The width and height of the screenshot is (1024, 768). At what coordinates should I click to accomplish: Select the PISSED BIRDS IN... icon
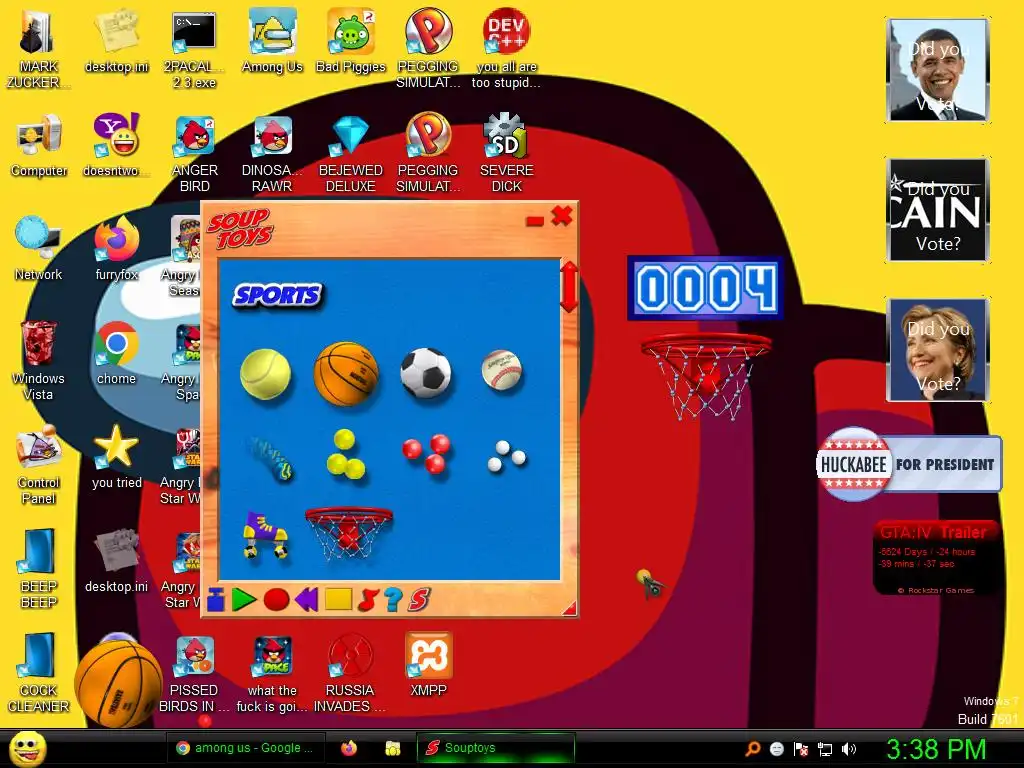(194, 673)
